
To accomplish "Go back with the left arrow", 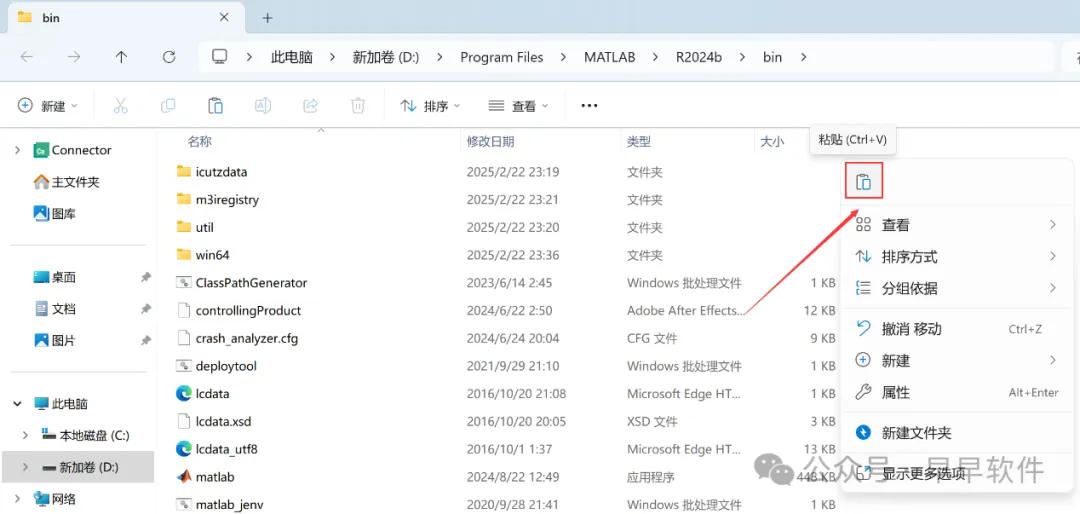I will [27, 57].
